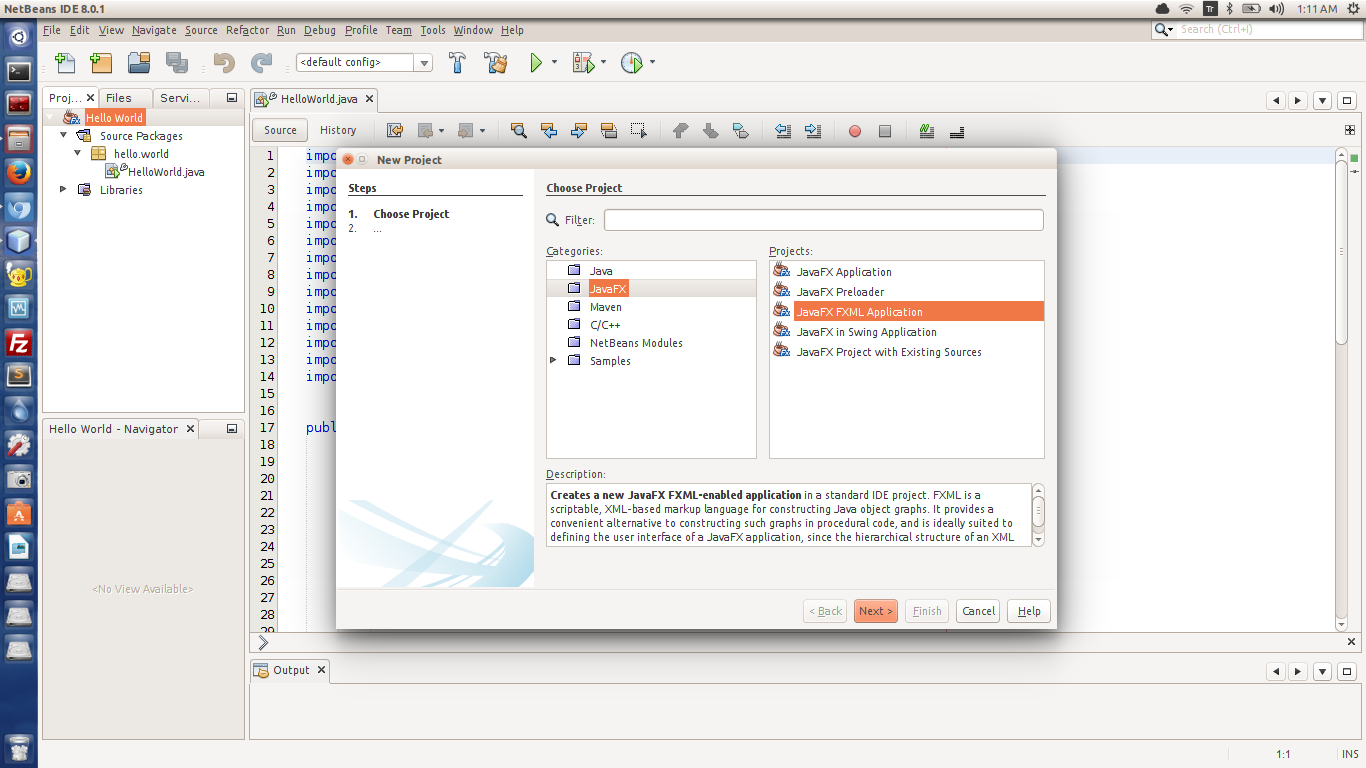This screenshot has height=768, width=1366.
Task: Open the Refactor menu
Action: [x=247, y=30]
